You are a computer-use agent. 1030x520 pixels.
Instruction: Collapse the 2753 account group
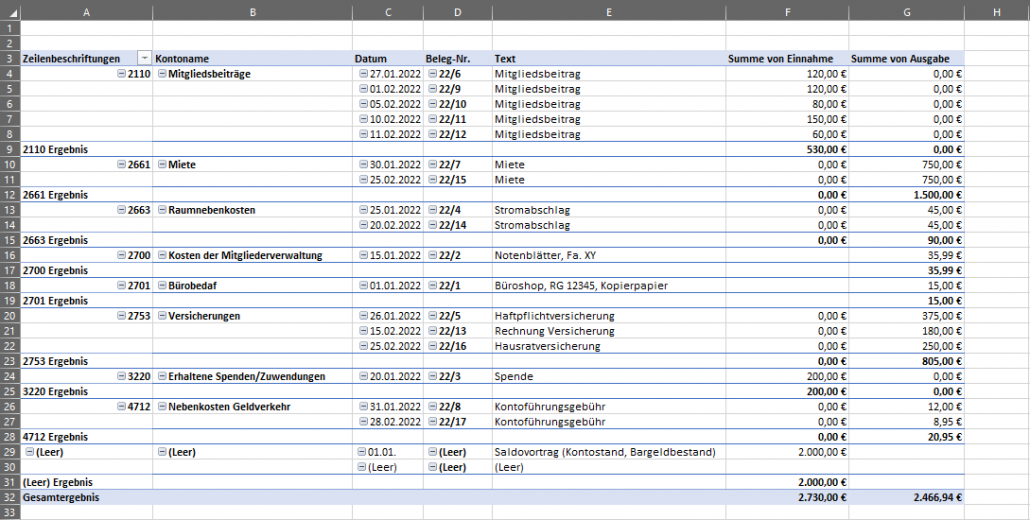click(x=121, y=315)
